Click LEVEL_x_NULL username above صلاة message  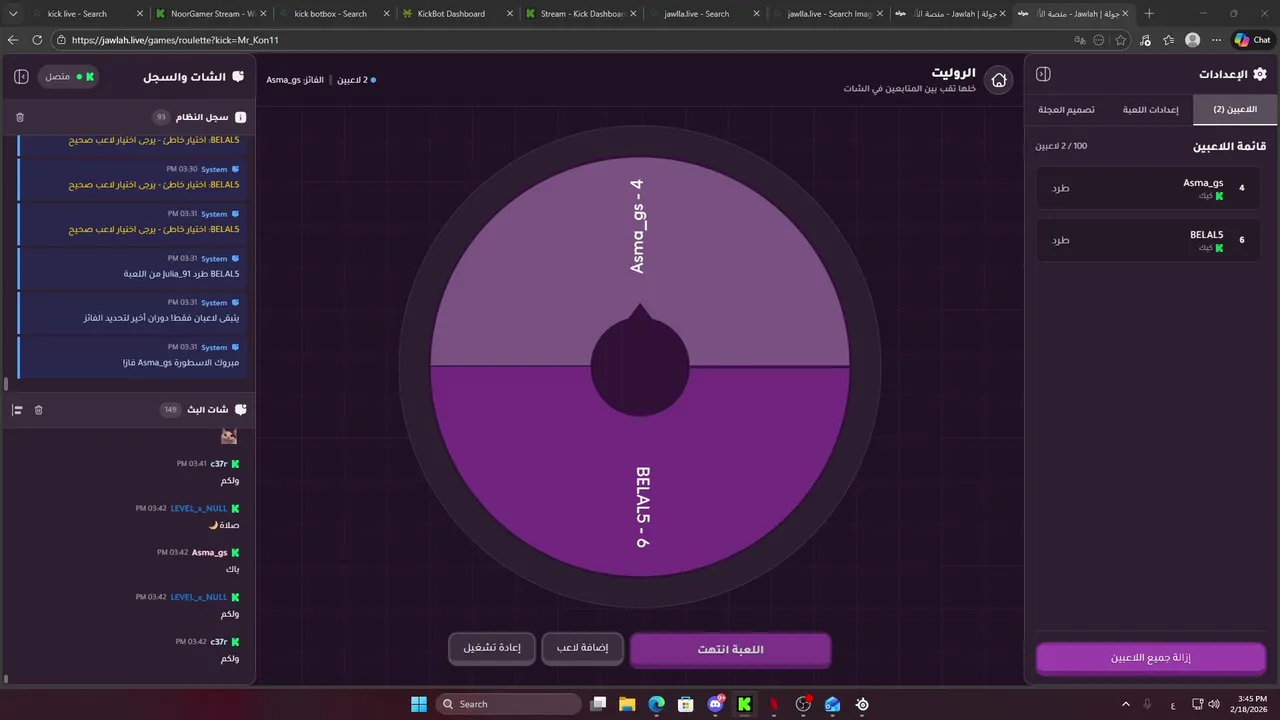click(199, 508)
